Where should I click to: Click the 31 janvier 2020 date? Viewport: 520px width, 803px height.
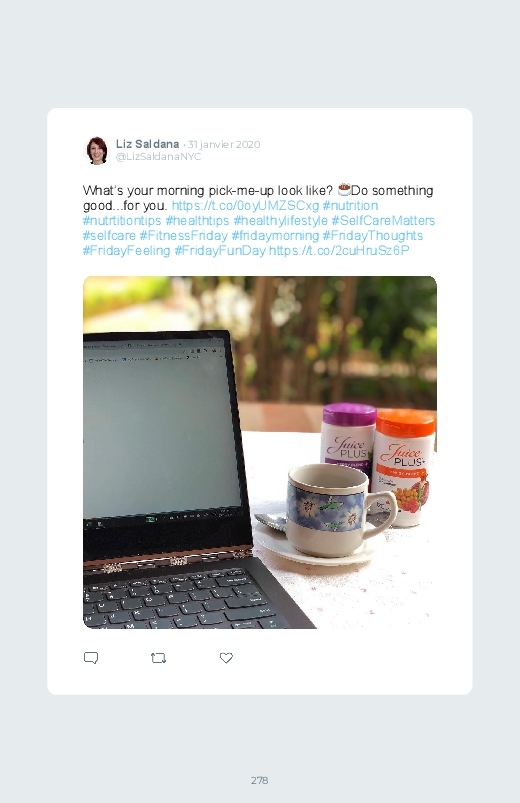click(x=224, y=144)
